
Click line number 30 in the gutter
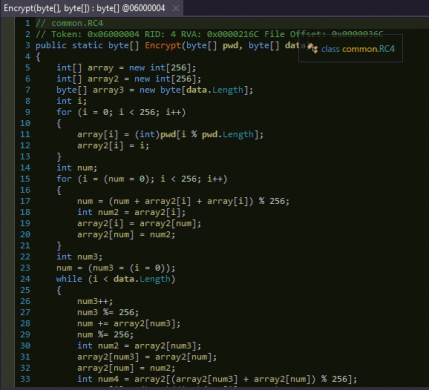25,346
